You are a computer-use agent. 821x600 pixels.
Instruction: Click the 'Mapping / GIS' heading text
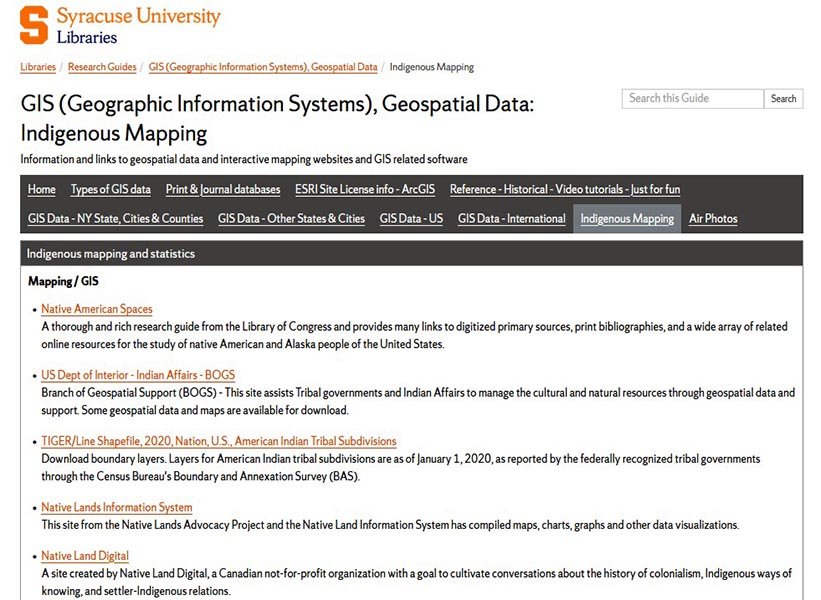point(63,282)
